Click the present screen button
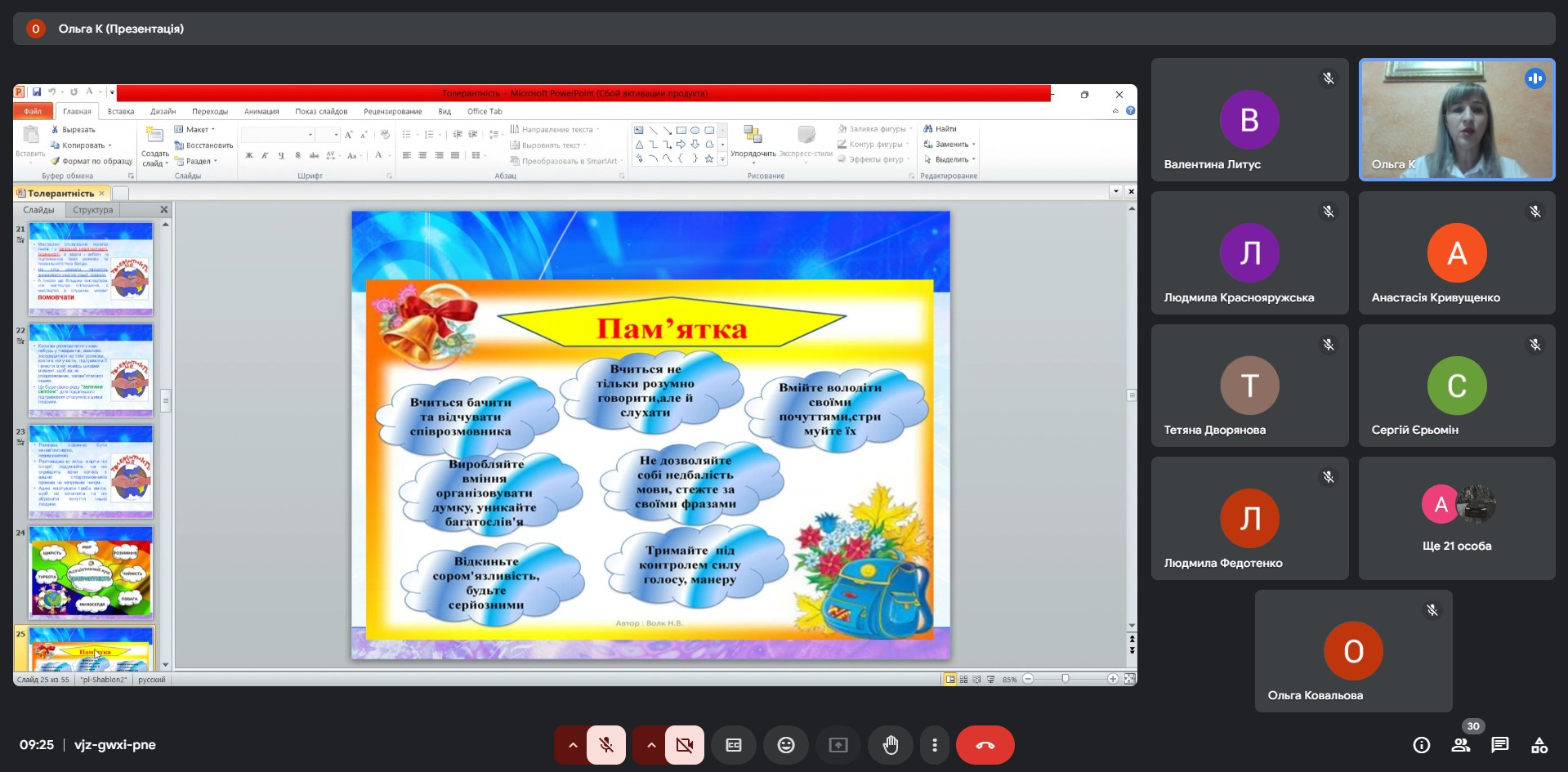 (x=838, y=745)
